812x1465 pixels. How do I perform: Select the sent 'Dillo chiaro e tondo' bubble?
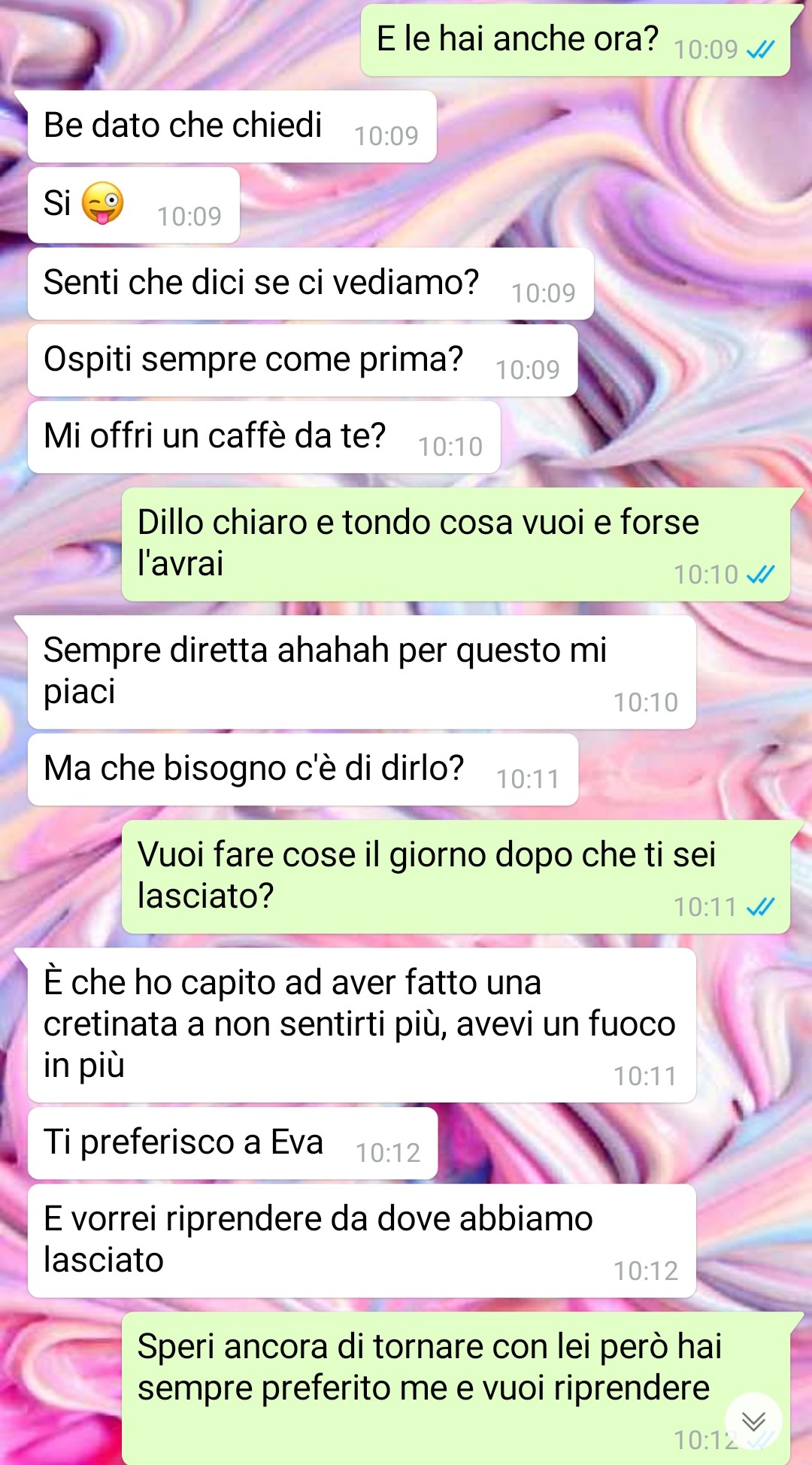pyautogui.click(x=456, y=544)
